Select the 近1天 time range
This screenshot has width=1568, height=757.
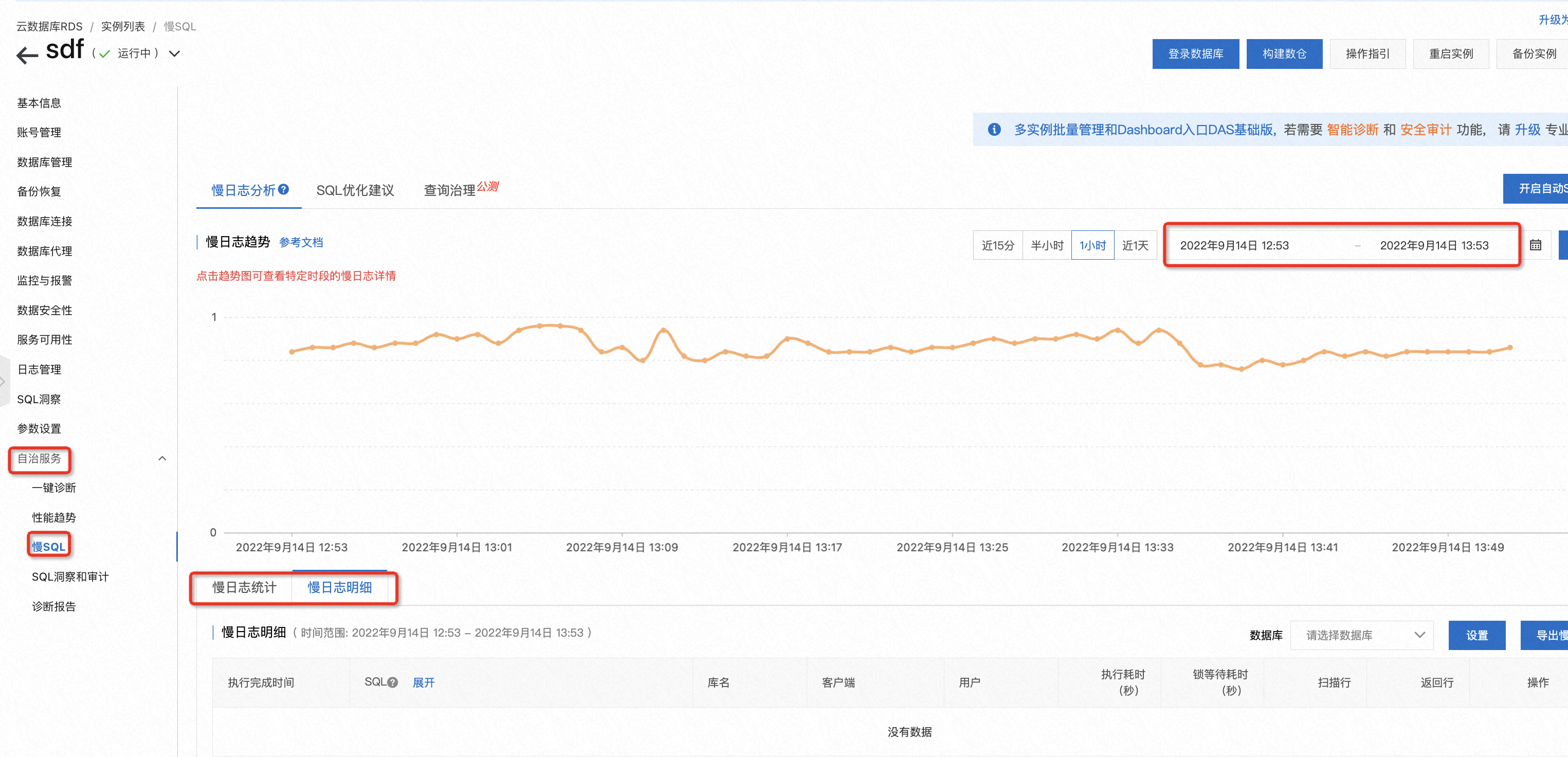(1136, 245)
